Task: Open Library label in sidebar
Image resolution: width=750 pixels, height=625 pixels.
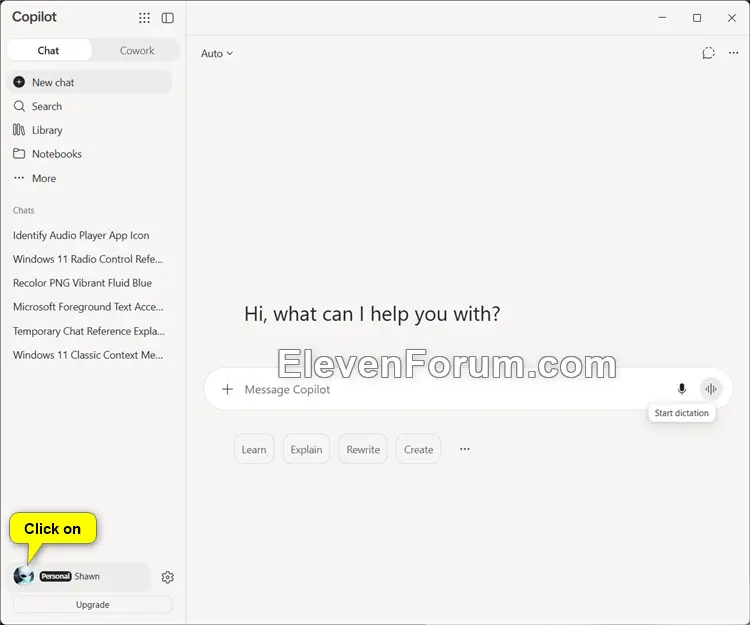Action: 47,130
